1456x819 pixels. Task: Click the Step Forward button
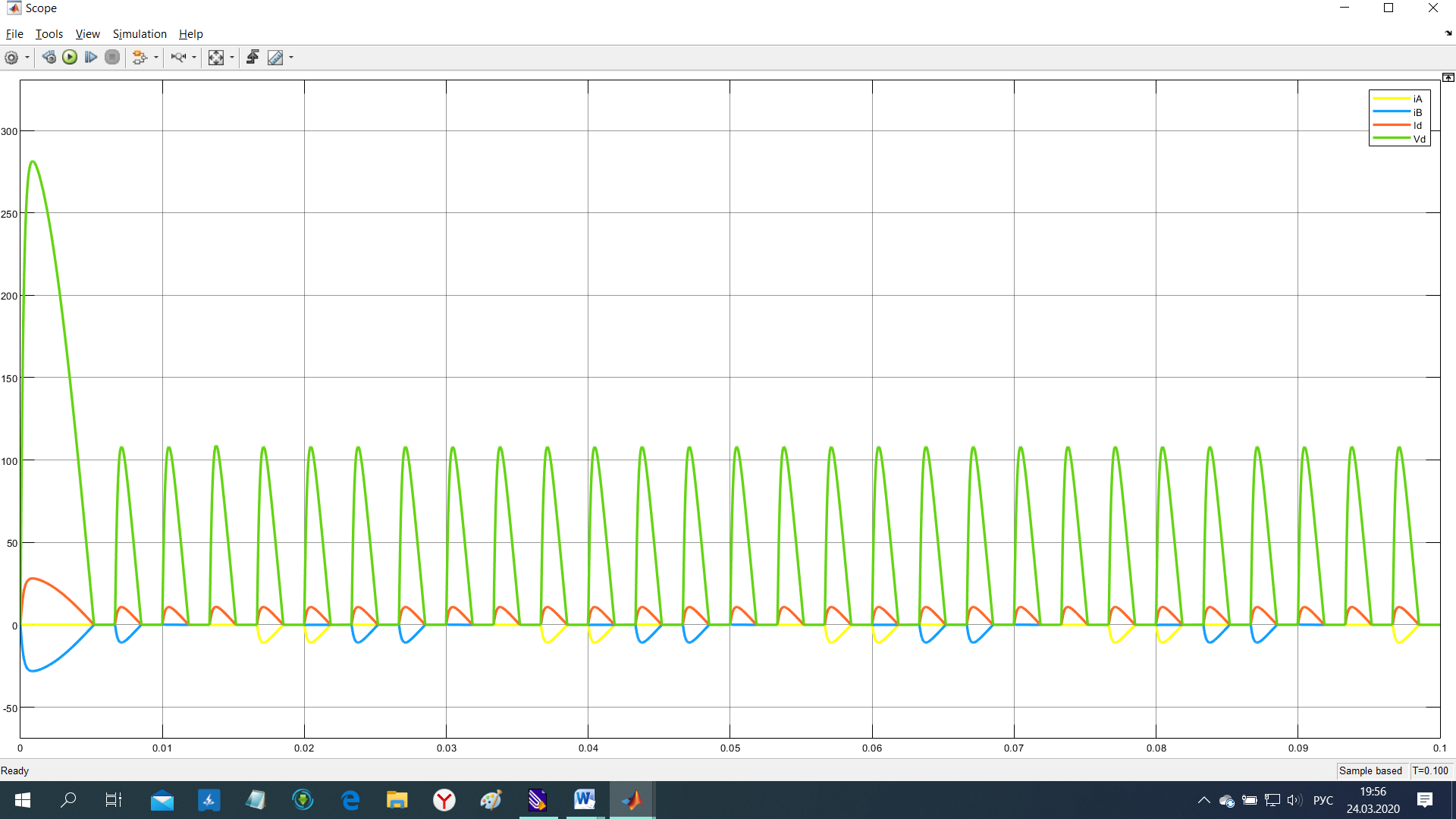[x=91, y=58]
